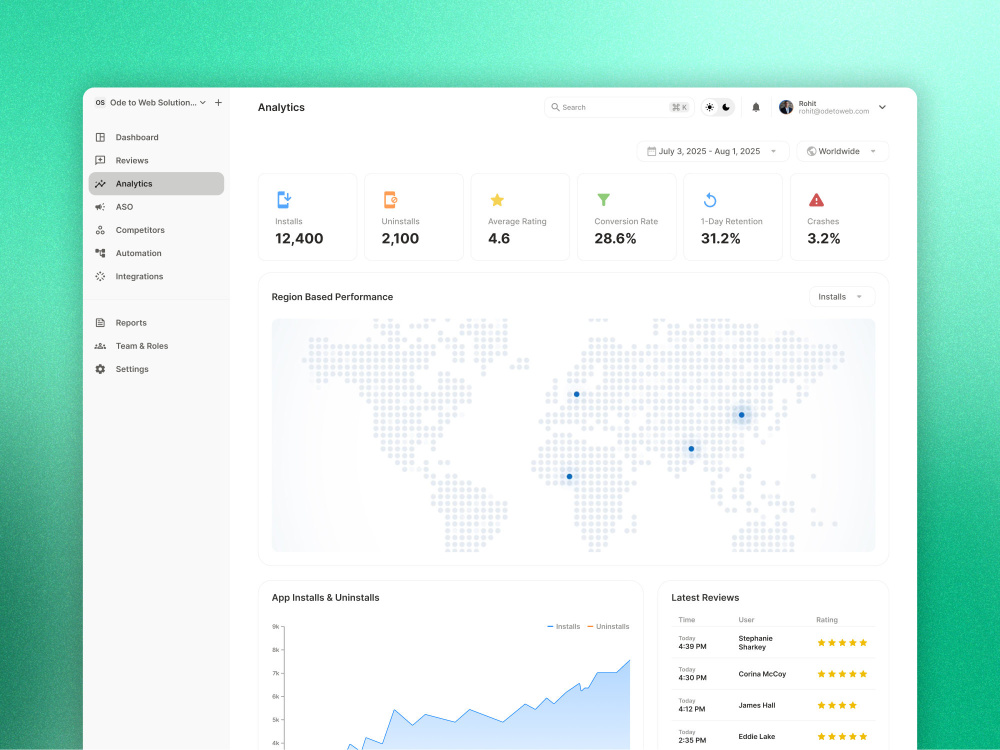Toggle Installs series in chart legend
1000x750 pixels.
click(564, 626)
